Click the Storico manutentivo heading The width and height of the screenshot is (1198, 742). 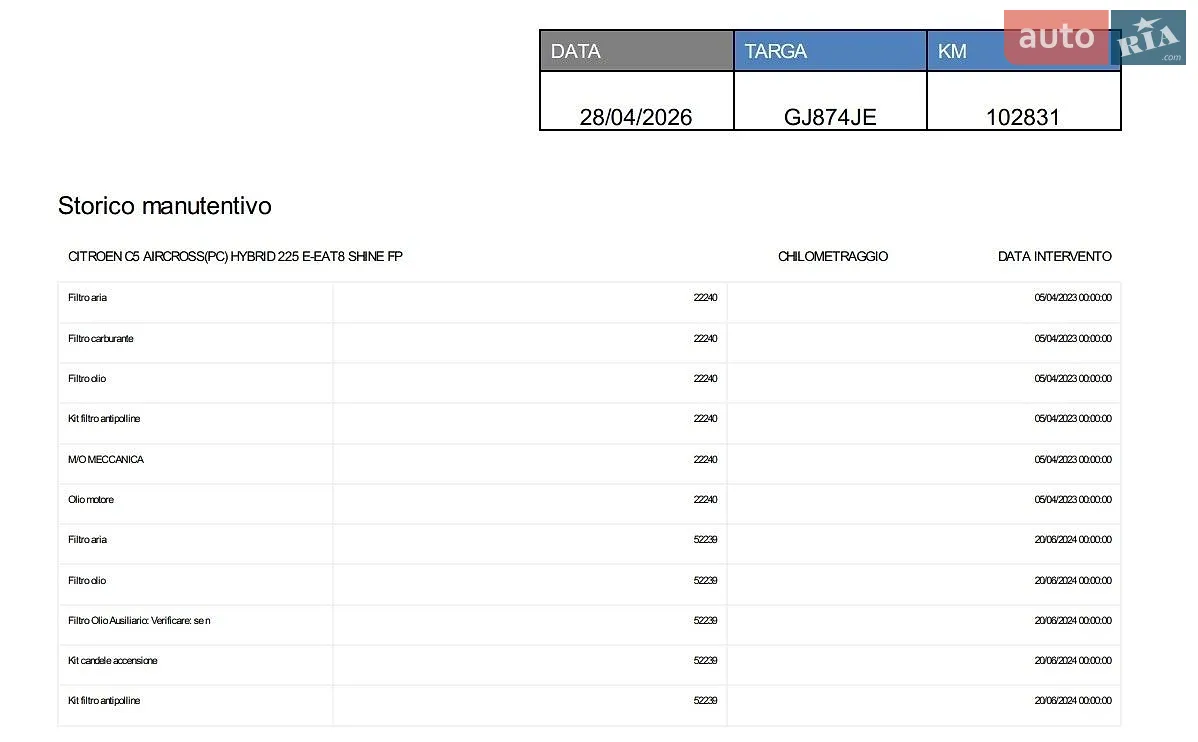coord(164,206)
